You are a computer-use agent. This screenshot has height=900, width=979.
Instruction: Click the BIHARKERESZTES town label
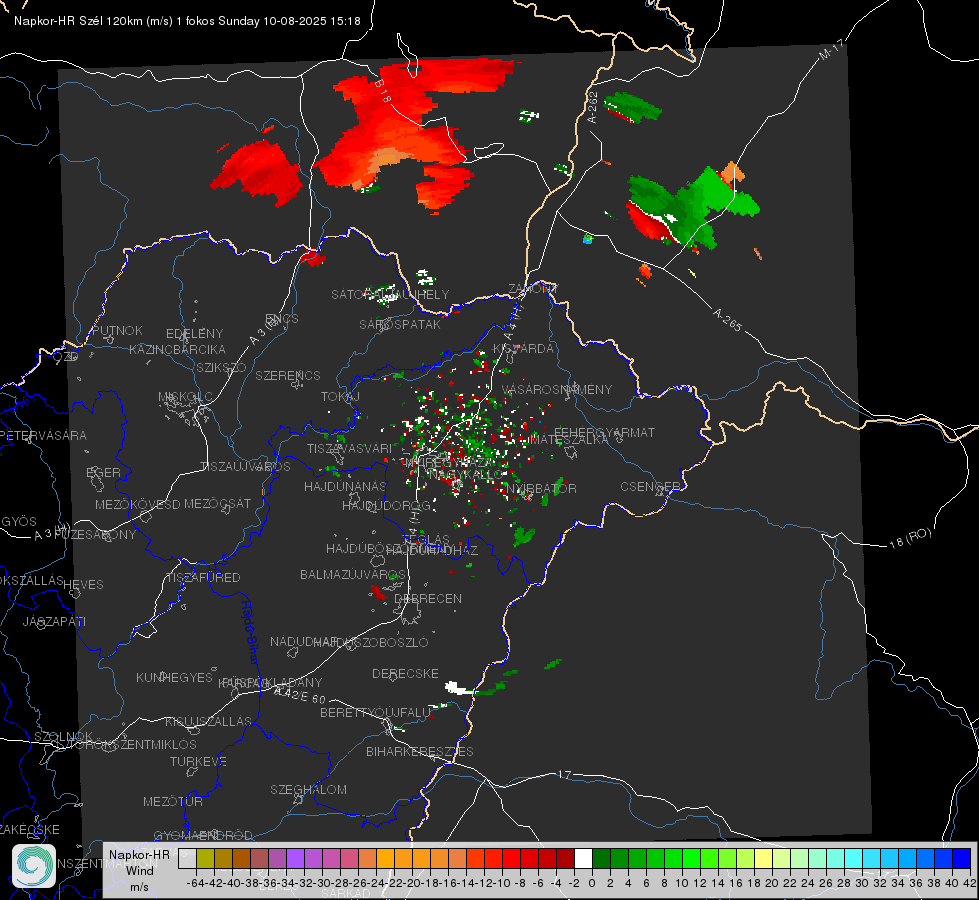click(420, 751)
